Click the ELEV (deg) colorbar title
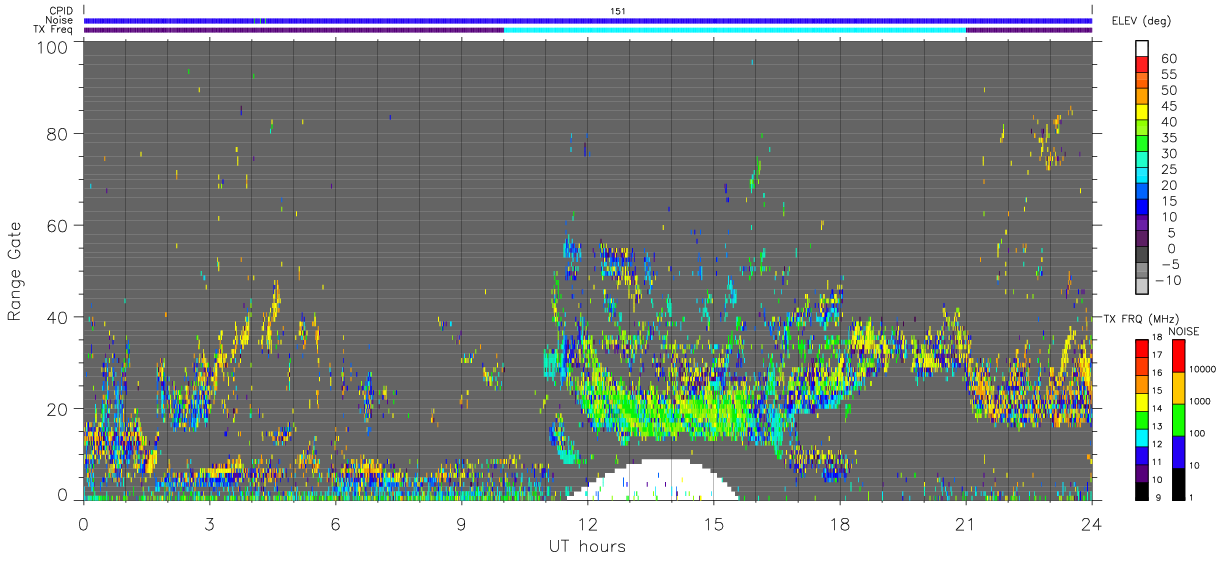Screen dimensions: 1228x567 pyautogui.click(x=1141, y=21)
